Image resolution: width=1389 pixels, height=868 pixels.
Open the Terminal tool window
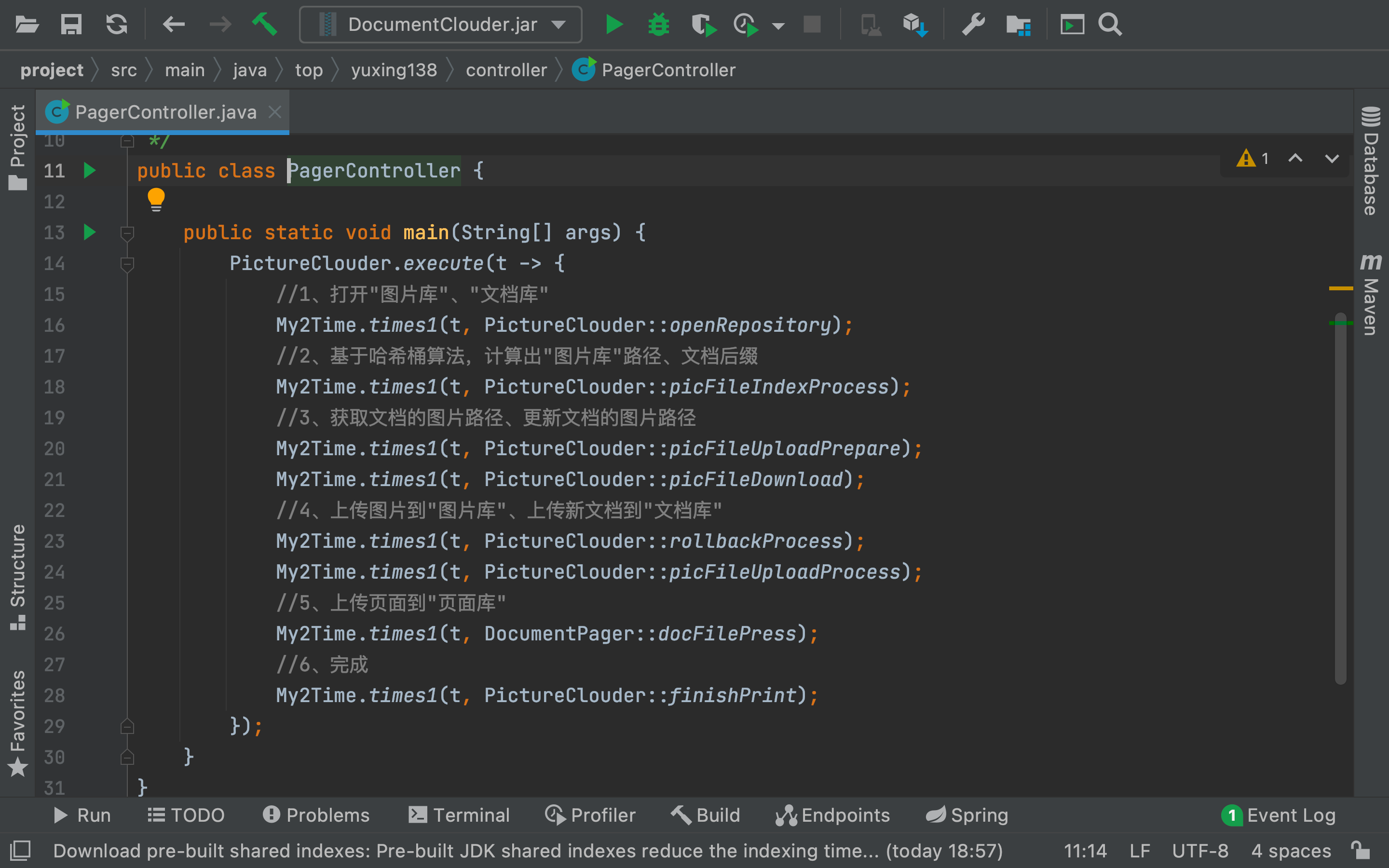459,815
